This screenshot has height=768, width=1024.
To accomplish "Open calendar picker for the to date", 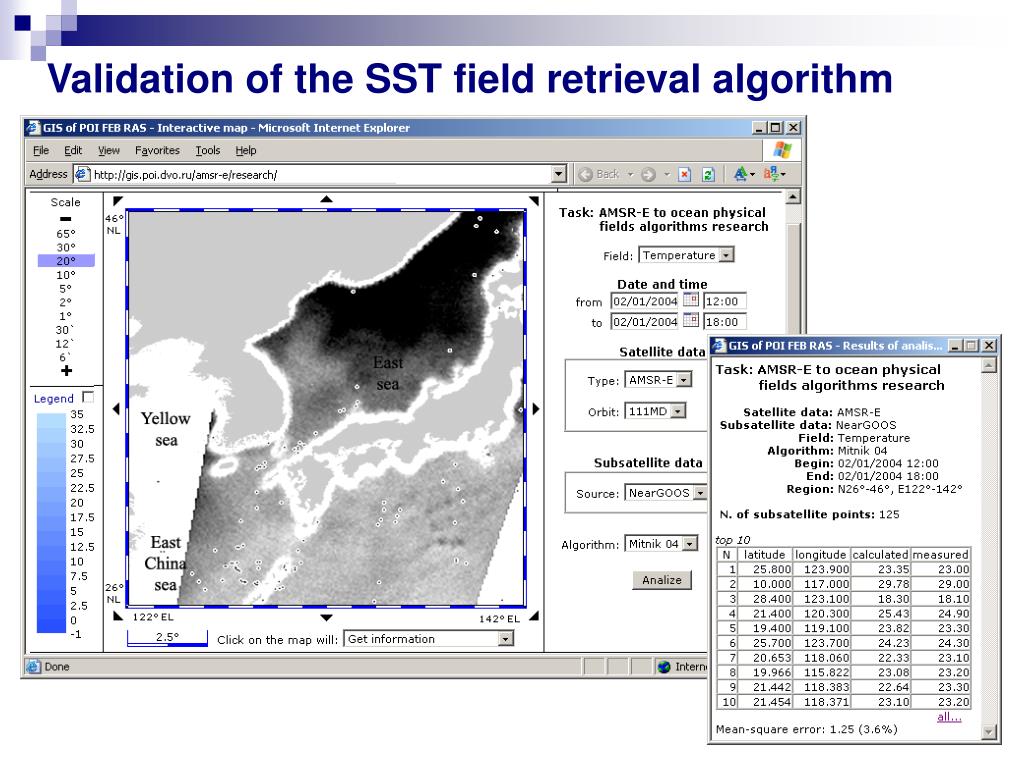I will point(691,321).
